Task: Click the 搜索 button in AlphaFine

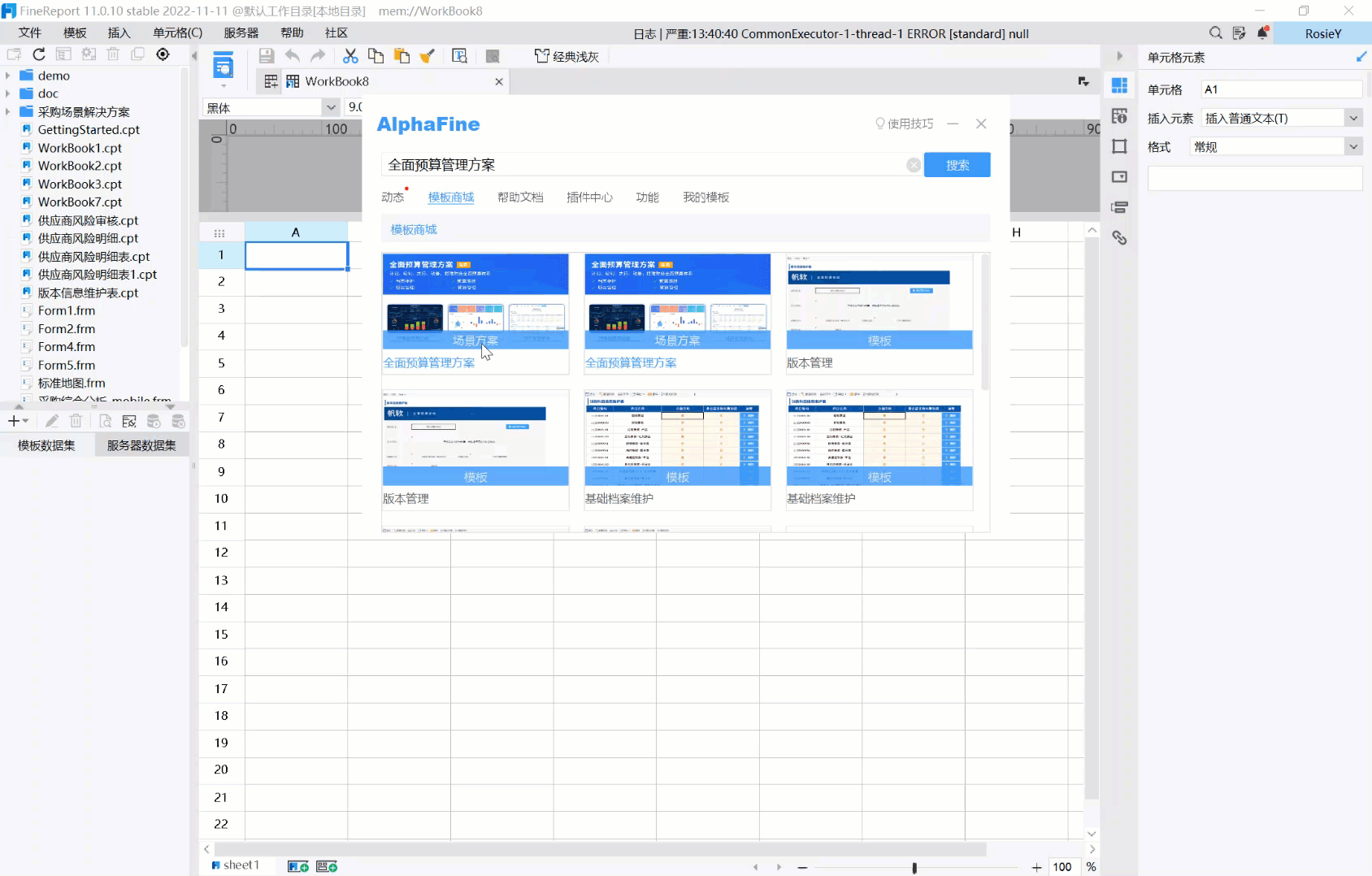Action: tap(957, 165)
